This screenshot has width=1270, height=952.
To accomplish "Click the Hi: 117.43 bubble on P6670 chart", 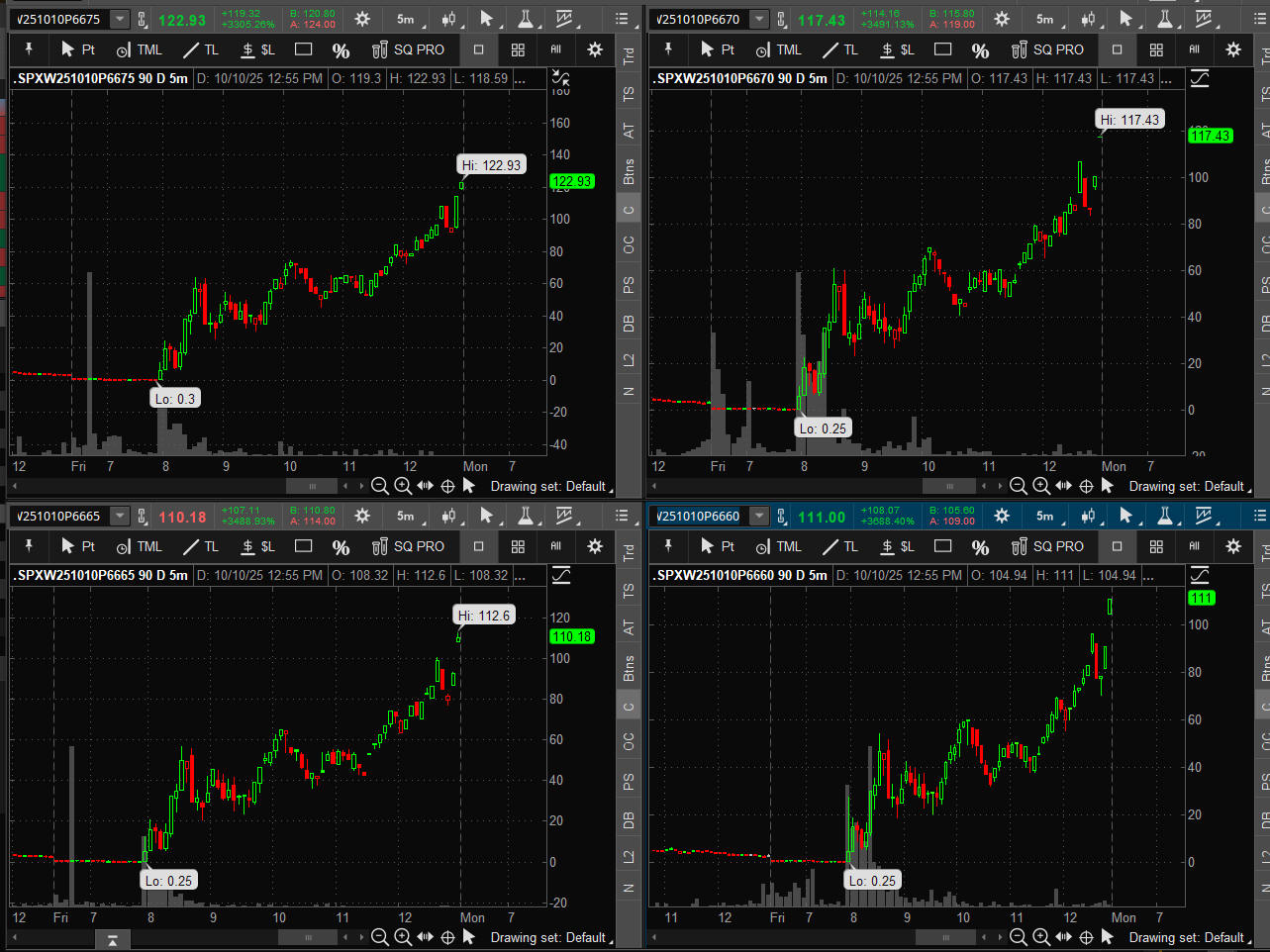I will tap(1129, 120).
